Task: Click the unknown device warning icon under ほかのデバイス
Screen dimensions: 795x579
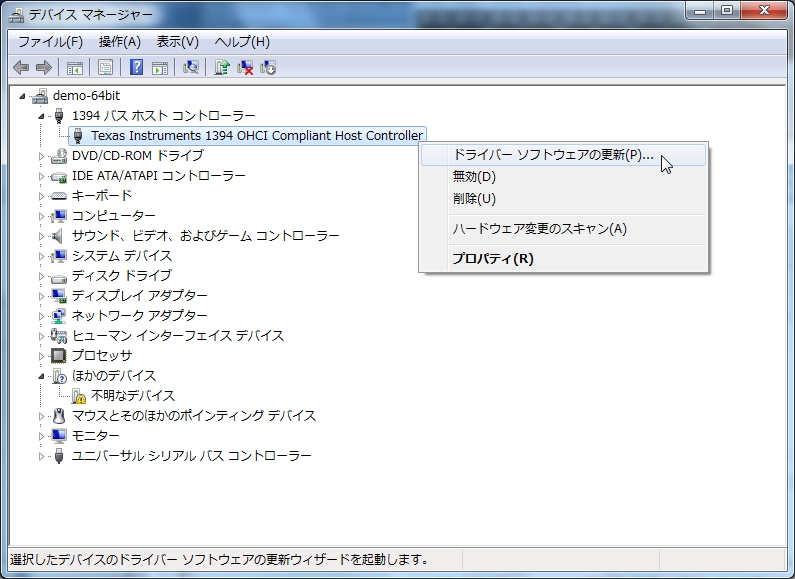Action: 79,396
